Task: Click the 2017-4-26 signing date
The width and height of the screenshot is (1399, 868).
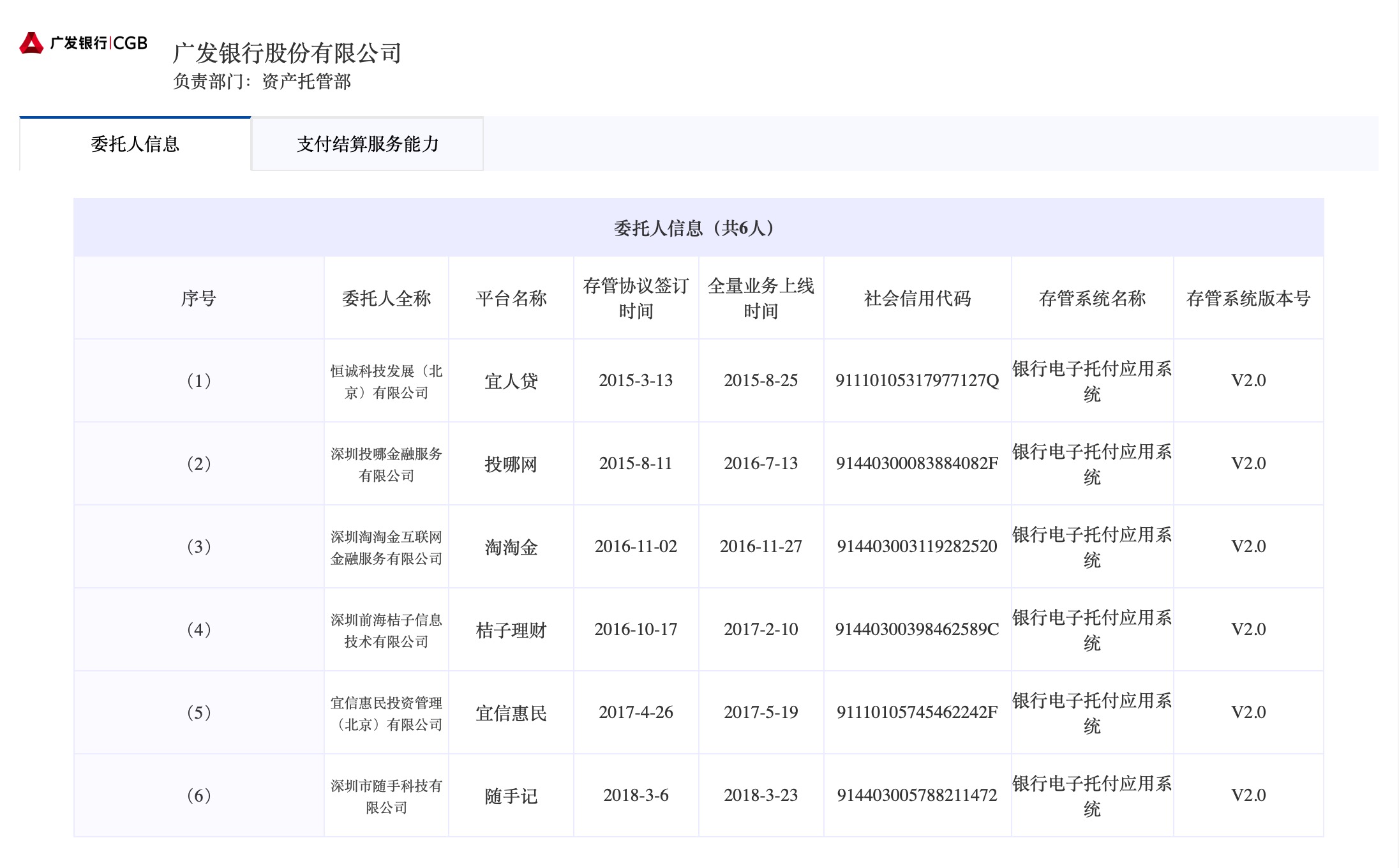Action: tap(636, 712)
